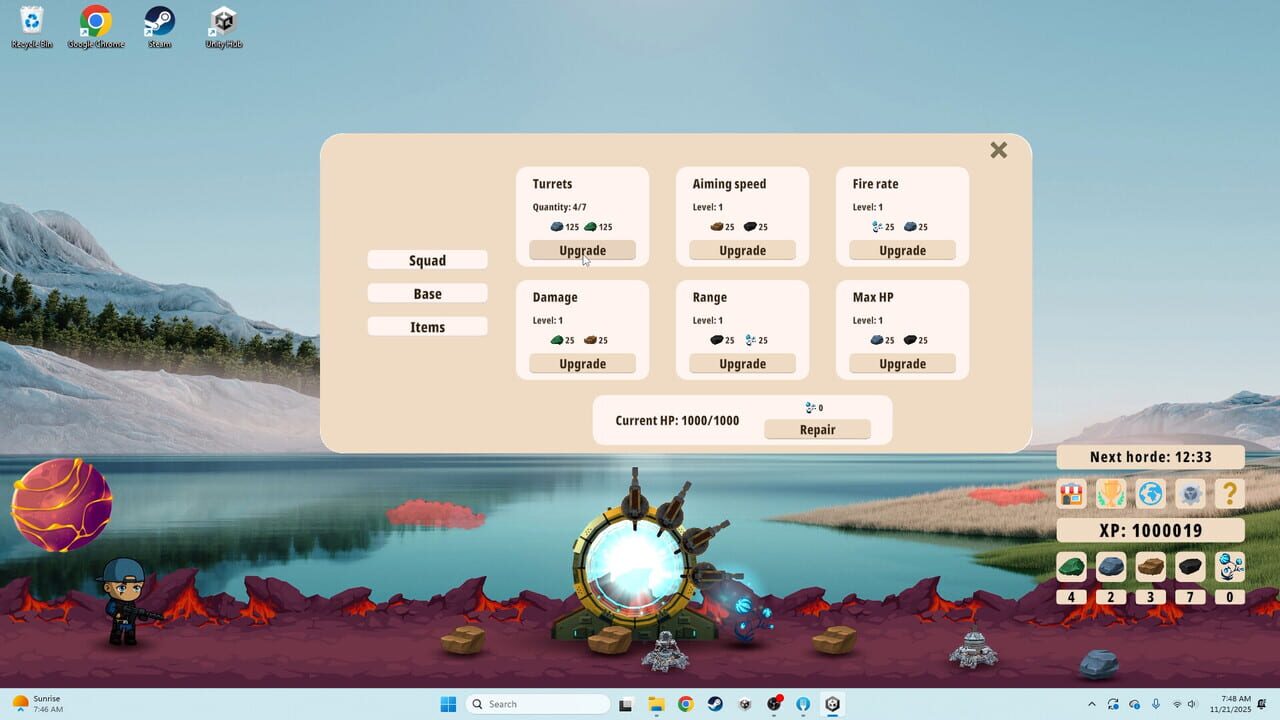Click the Next horde countdown timer
This screenshot has height=720, width=1280.
point(1151,456)
